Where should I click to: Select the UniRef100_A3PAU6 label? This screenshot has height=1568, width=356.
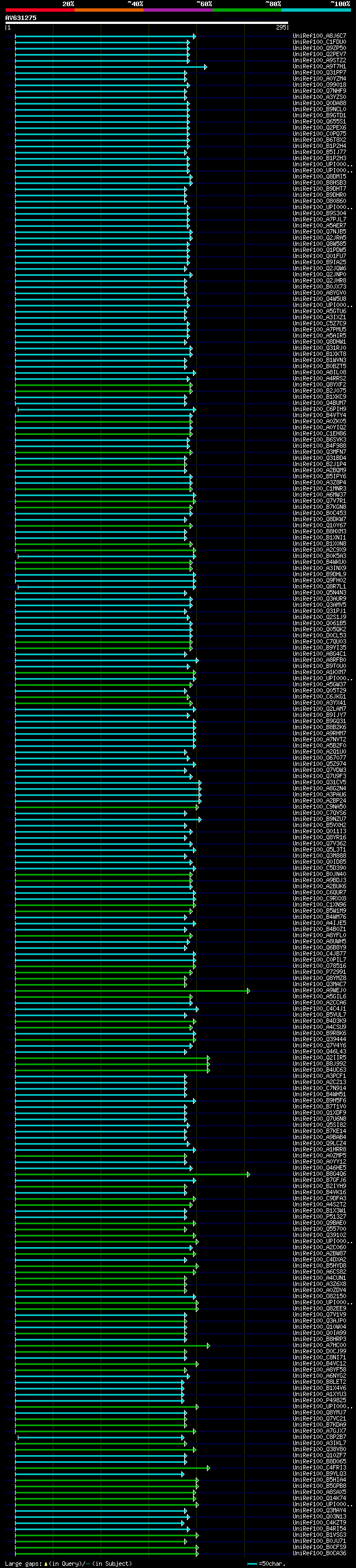[x=319, y=795]
